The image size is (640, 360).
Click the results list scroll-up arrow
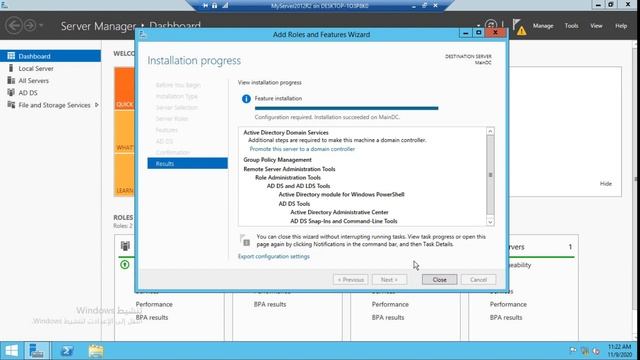tap(490, 131)
